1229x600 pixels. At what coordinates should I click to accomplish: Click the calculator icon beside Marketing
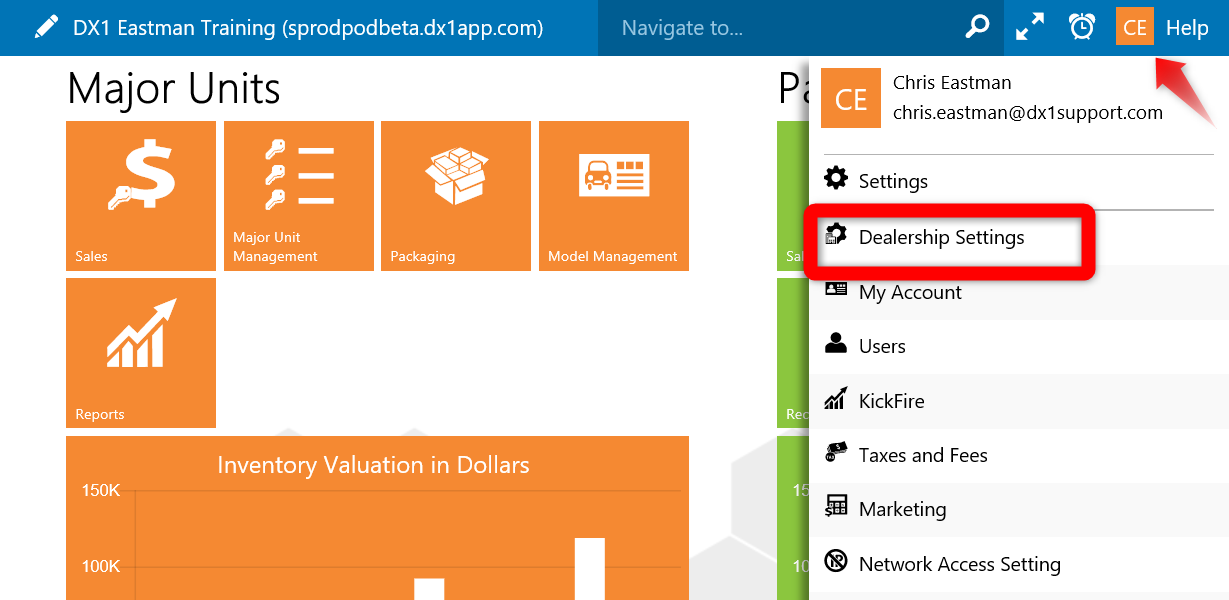835,506
